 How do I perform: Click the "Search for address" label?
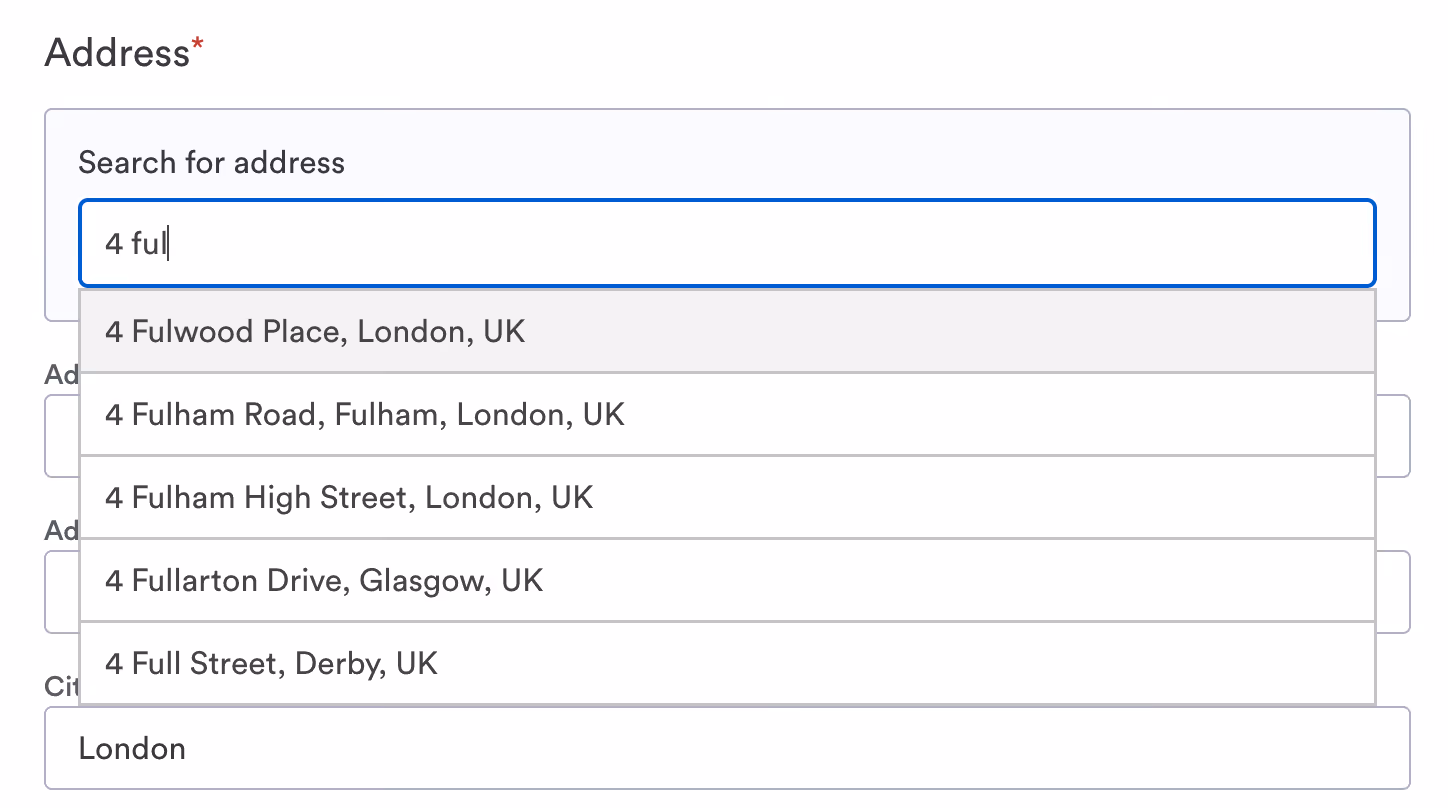[211, 163]
